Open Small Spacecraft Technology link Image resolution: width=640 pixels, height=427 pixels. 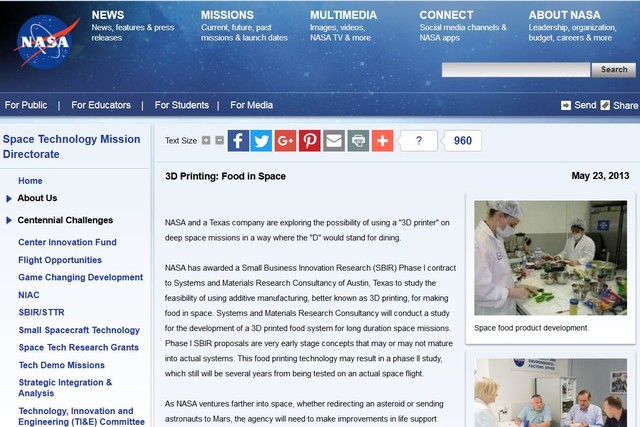click(79, 330)
